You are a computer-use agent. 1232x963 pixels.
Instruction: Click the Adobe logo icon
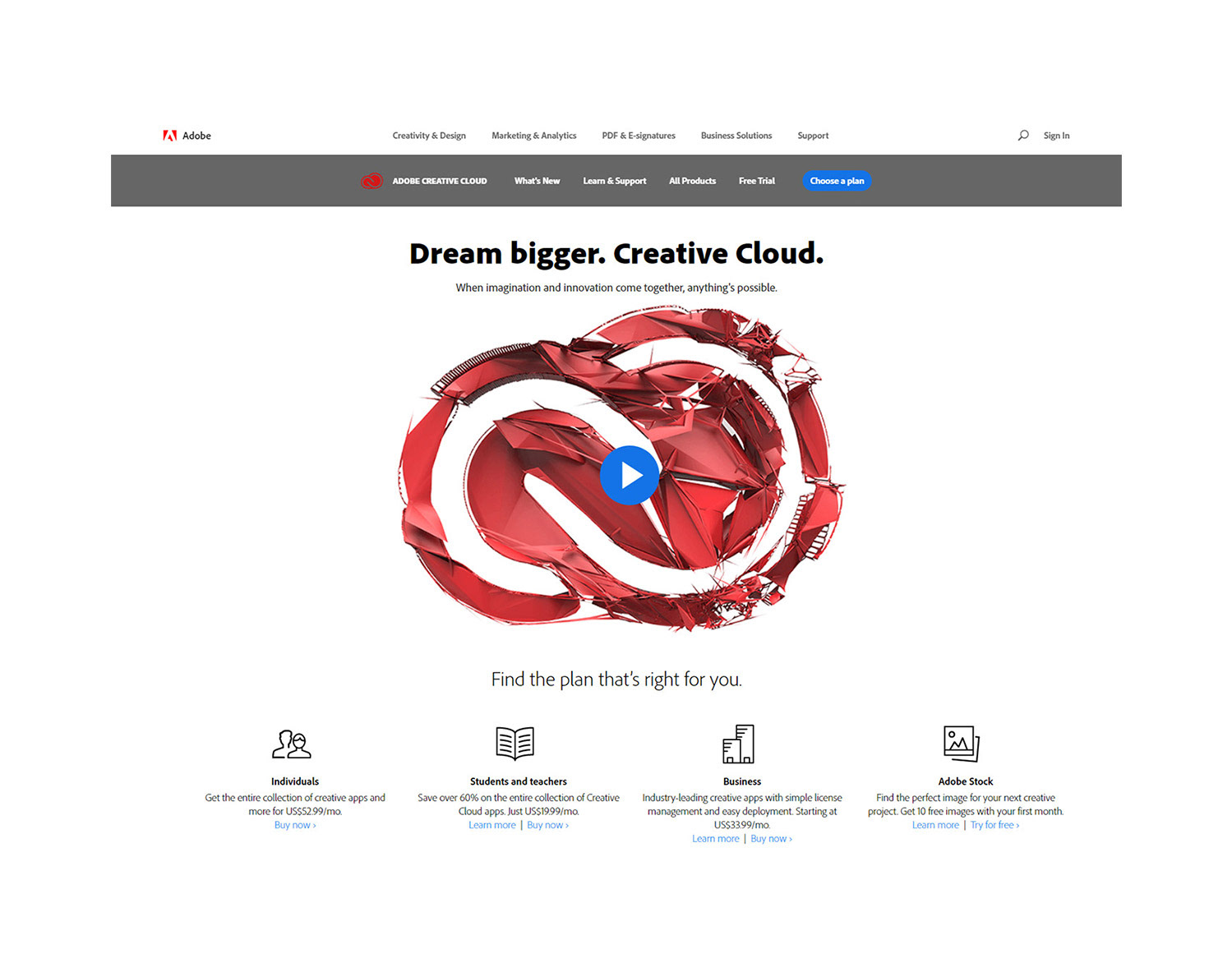click(x=170, y=136)
